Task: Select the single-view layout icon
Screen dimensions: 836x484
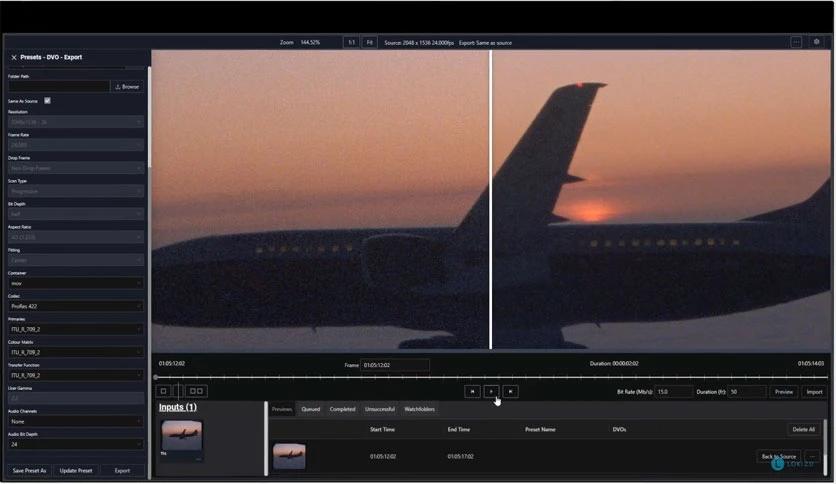Action: pos(164,392)
